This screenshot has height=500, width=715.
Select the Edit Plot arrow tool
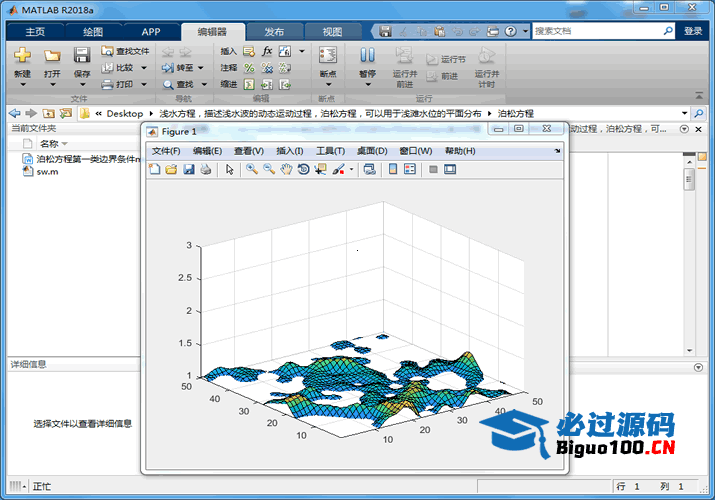(x=229, y=170)
